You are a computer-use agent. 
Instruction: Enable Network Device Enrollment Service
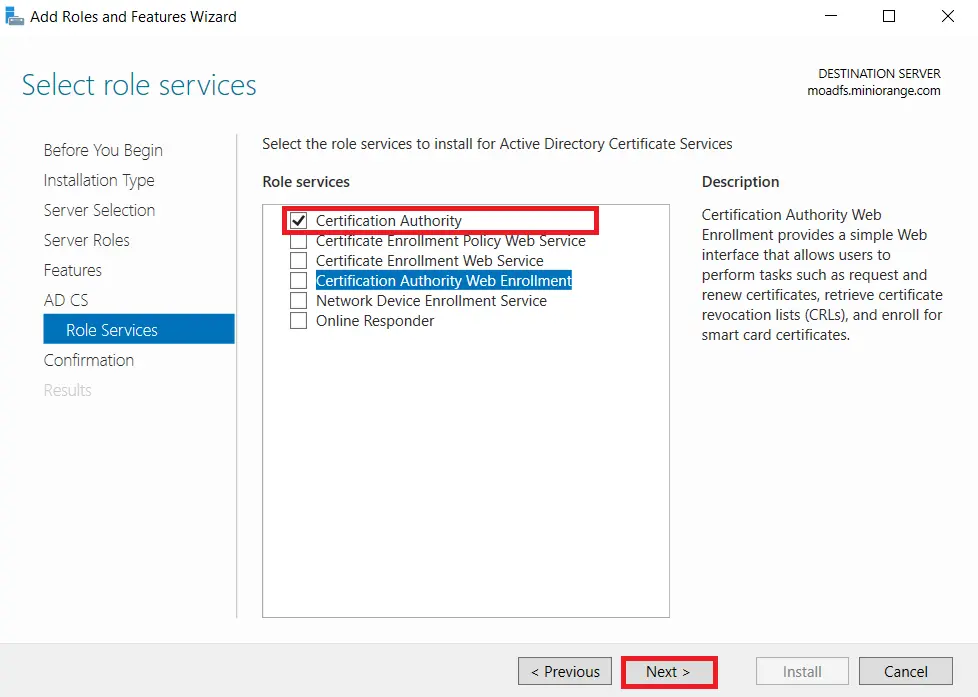pos(297,301)
